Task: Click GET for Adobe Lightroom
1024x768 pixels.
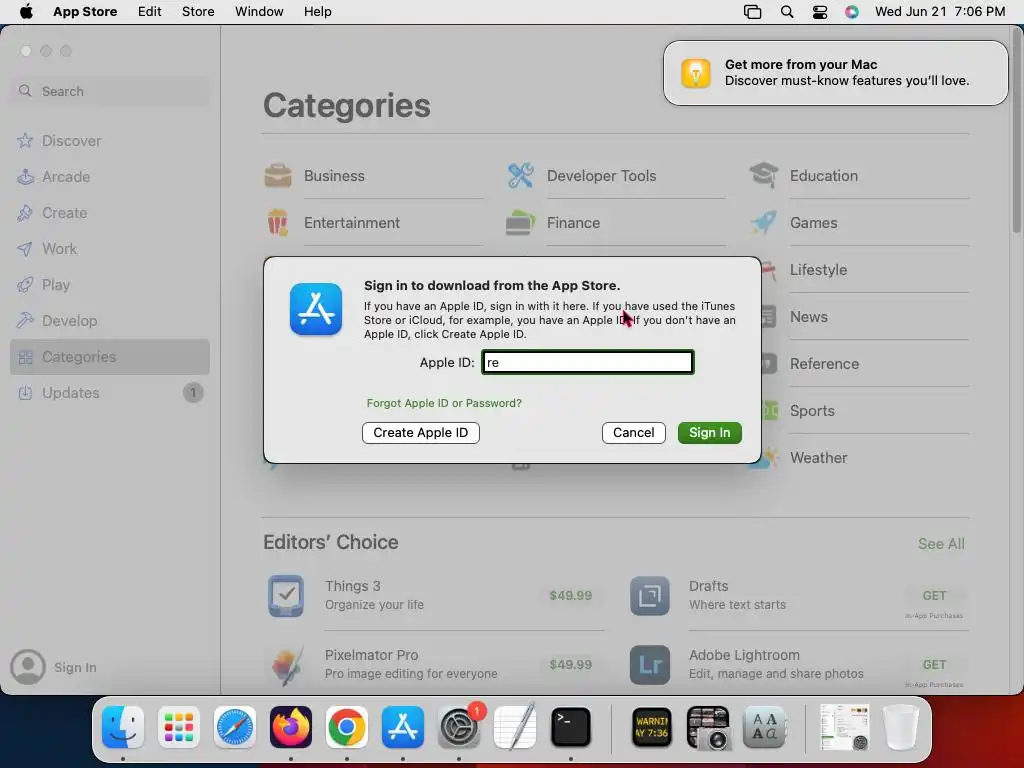Action: pyautogui.click(x=934, y=665)
